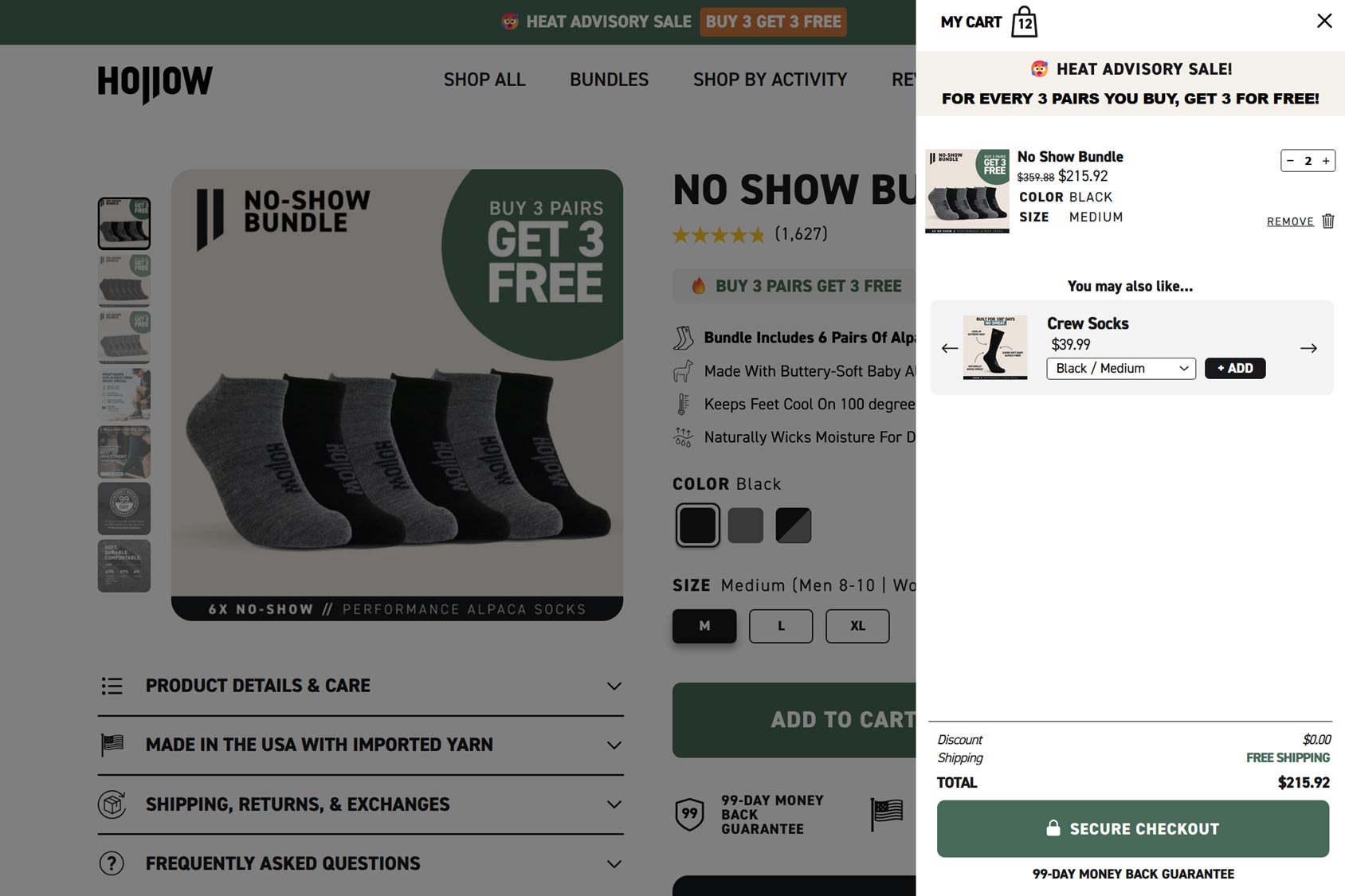Select the third product gallery thumbnail
This screenshot has height=896, width=1345.
pyautogui.click(x=124, y=338)
